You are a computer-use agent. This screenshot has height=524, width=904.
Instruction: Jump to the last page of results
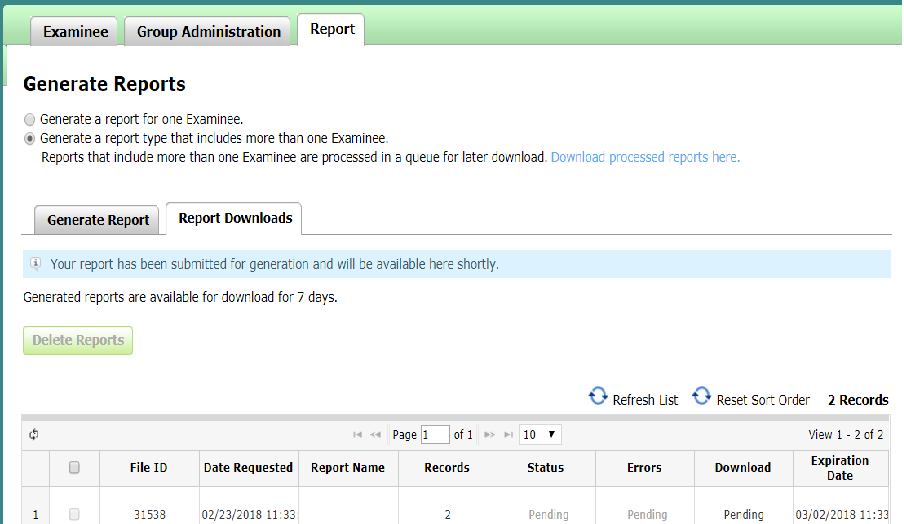[509, 435]
